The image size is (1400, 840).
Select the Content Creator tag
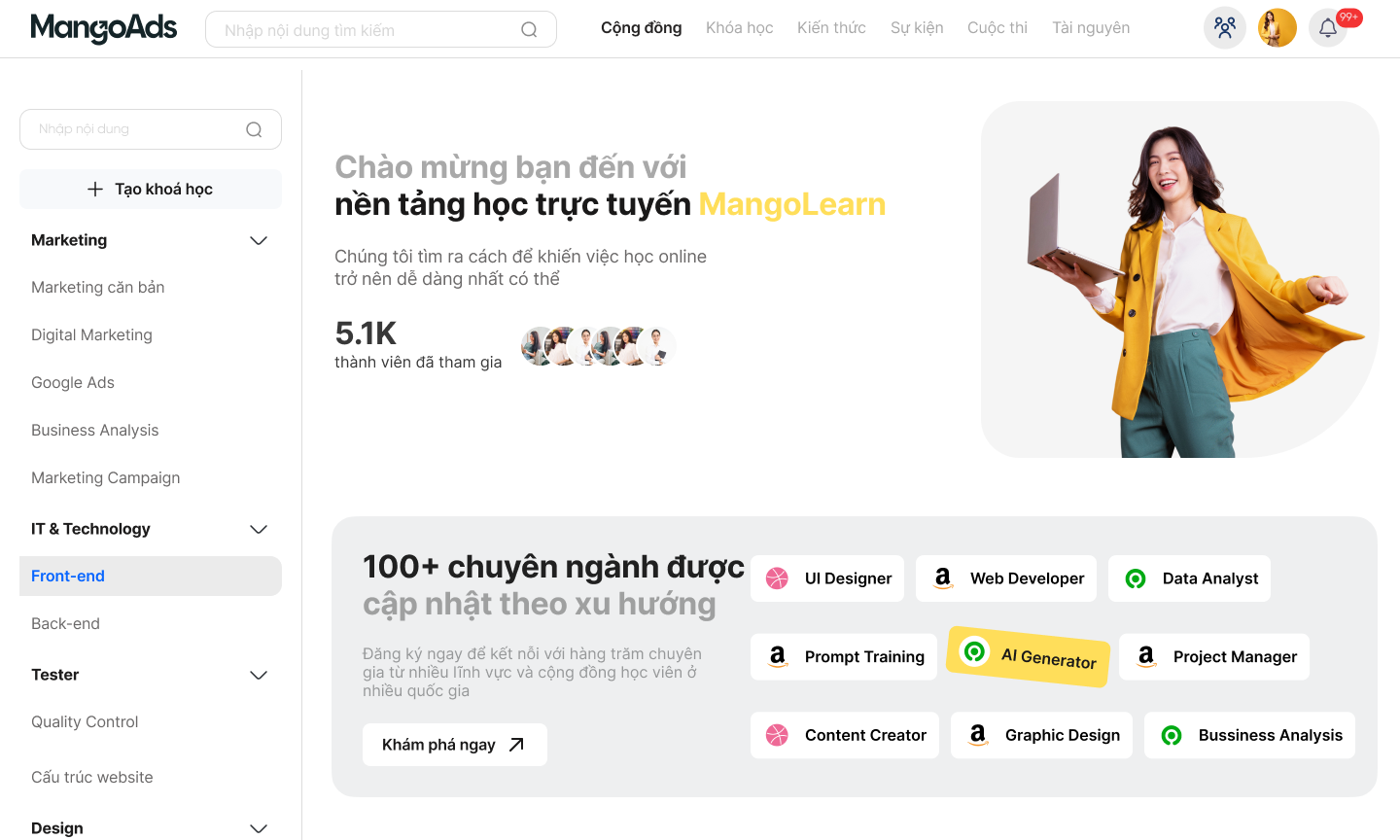pyautogui.click(x=845, y=735)
